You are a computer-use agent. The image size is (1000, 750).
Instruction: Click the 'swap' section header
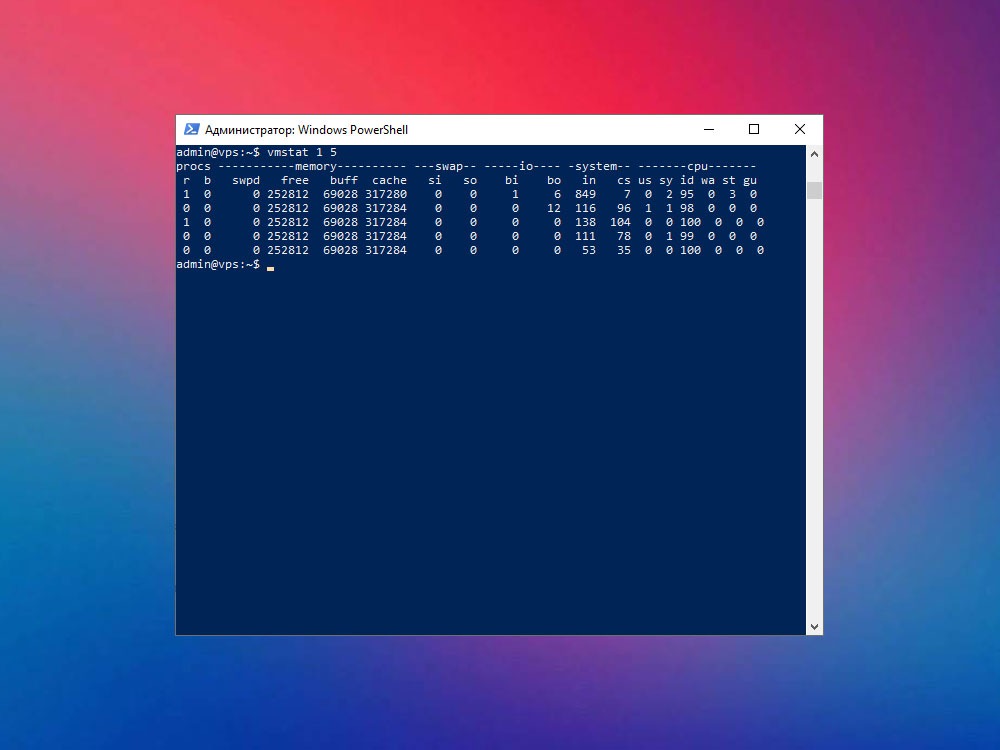pos(448,166)
